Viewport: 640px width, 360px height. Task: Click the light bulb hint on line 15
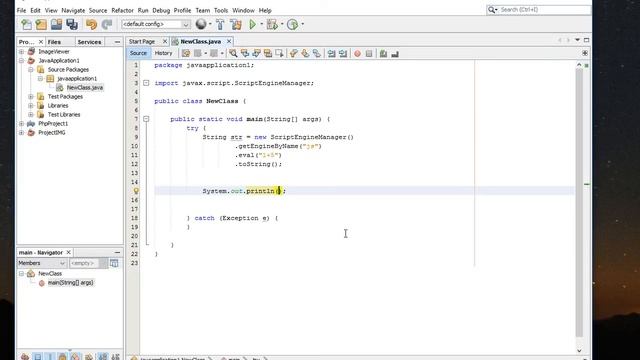tap(136, 191)
